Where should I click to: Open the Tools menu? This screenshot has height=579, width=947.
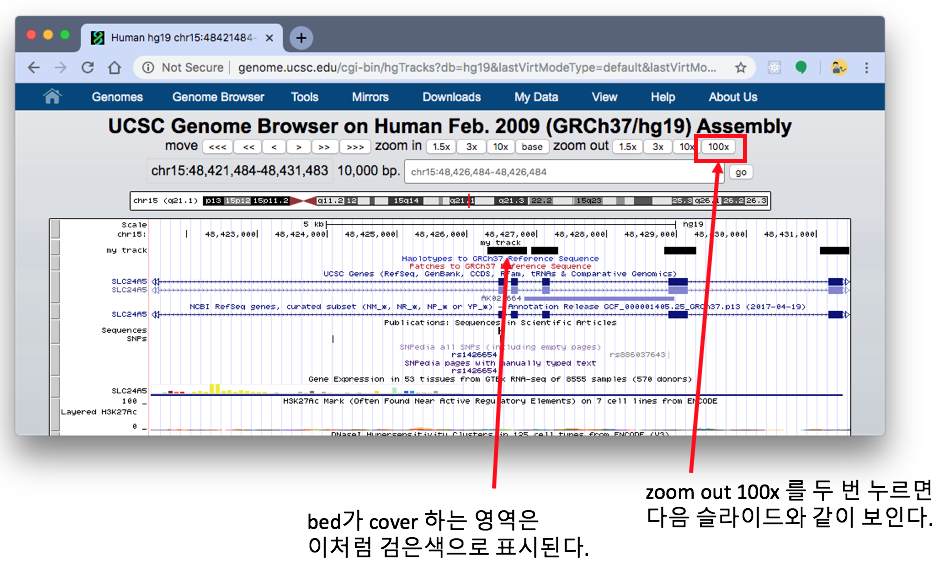click(x=304, y=97)
